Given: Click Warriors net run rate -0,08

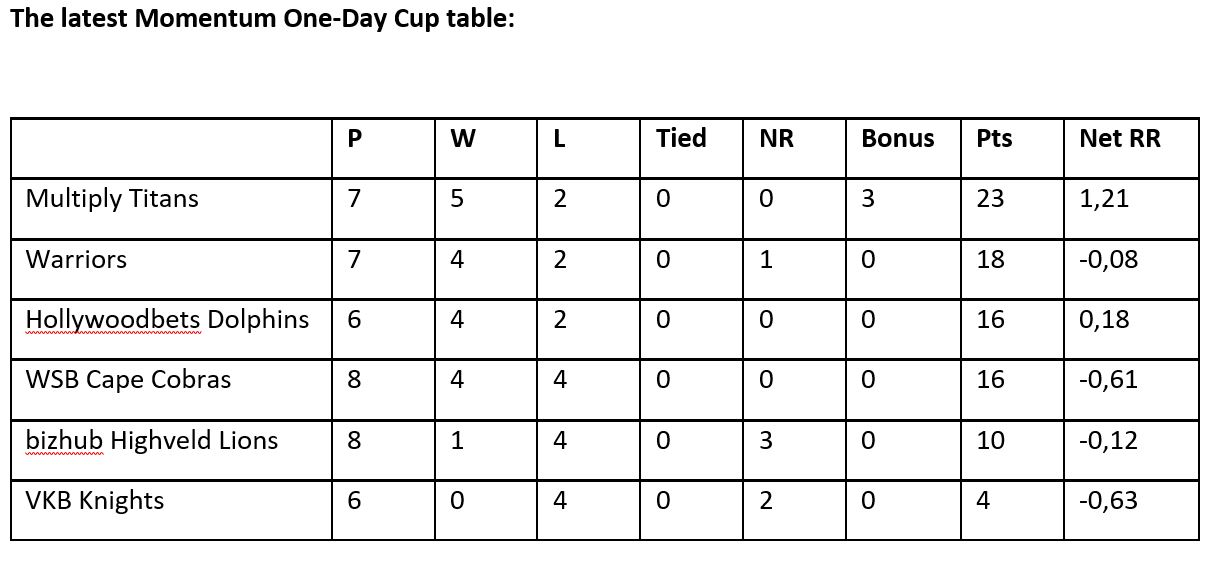Looking at the screenshot, I should tap(1109, 260).
